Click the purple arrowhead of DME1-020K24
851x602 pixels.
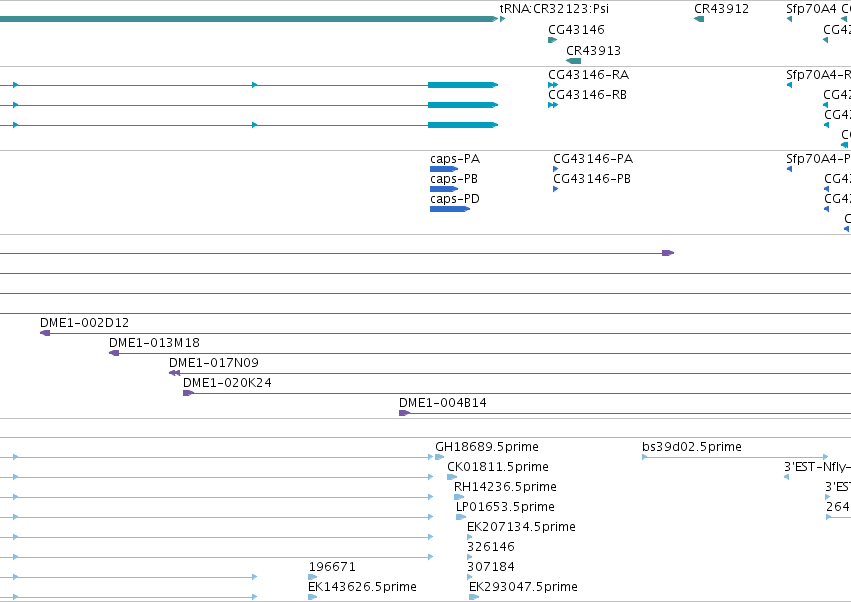188,393
